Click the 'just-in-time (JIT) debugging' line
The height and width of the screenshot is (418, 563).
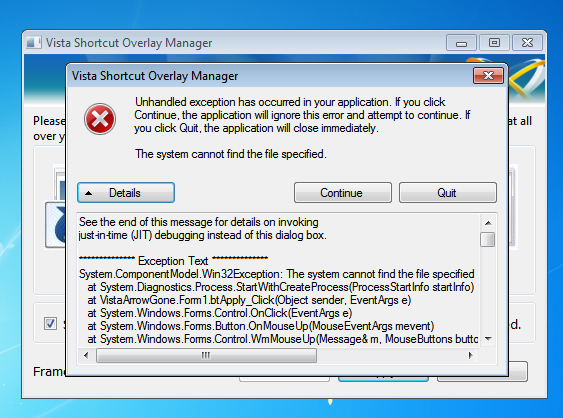pyautogui.click(x=203, y=235)
